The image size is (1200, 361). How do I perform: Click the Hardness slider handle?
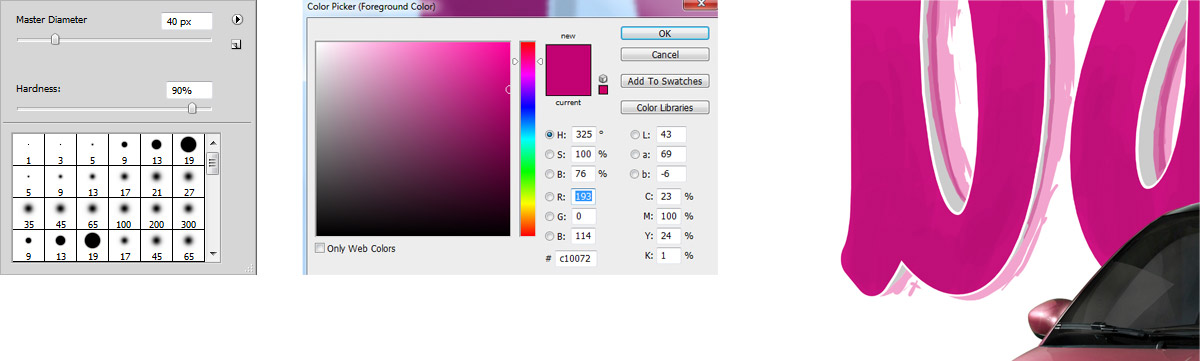(192, 108)
